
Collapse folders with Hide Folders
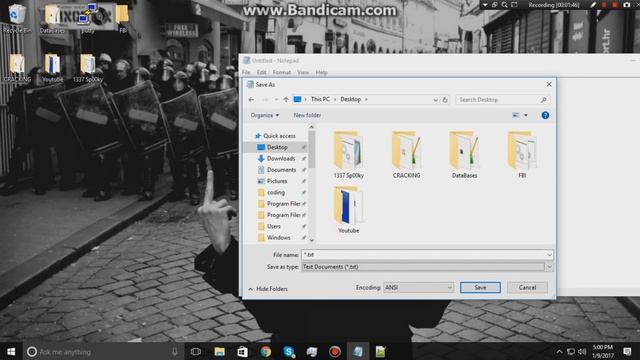[268, 289]
